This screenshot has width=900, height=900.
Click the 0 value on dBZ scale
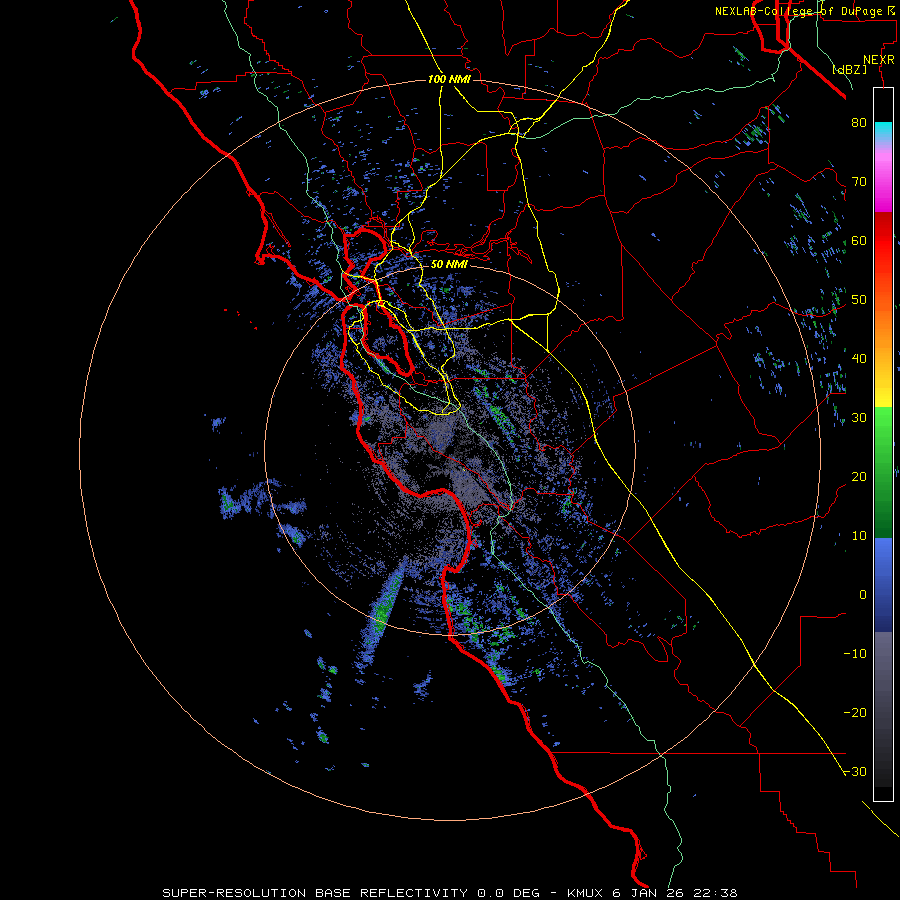click(x=863, y=595)
